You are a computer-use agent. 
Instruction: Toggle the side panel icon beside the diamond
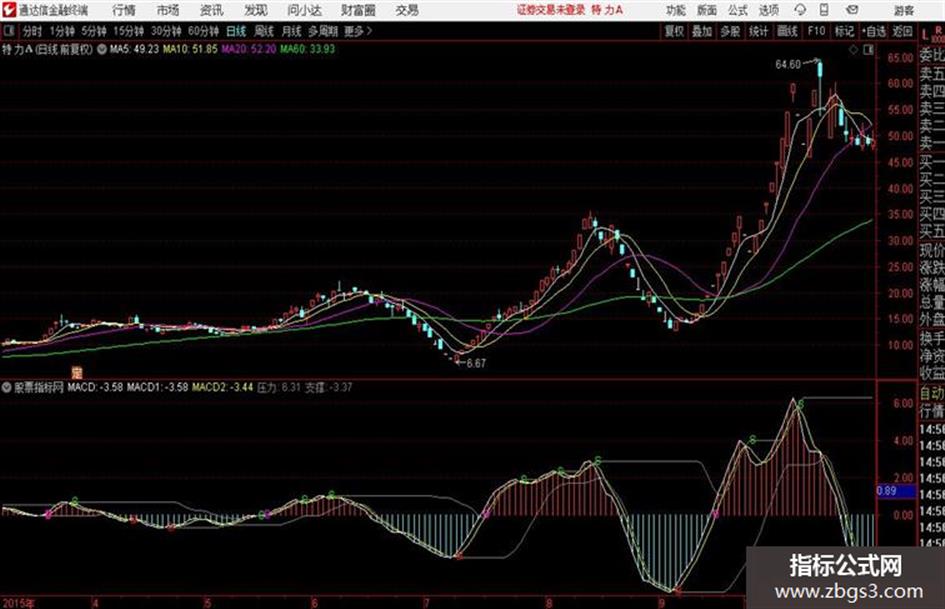868,50
